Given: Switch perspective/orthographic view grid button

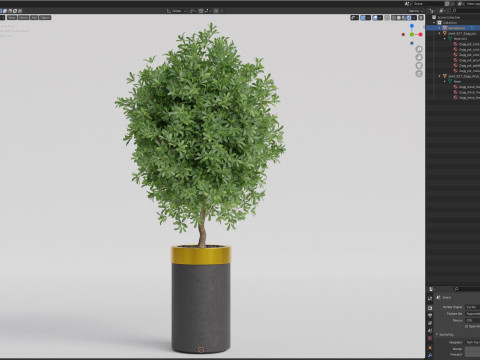Looking at the screenshot, I should tap(419, 74).
